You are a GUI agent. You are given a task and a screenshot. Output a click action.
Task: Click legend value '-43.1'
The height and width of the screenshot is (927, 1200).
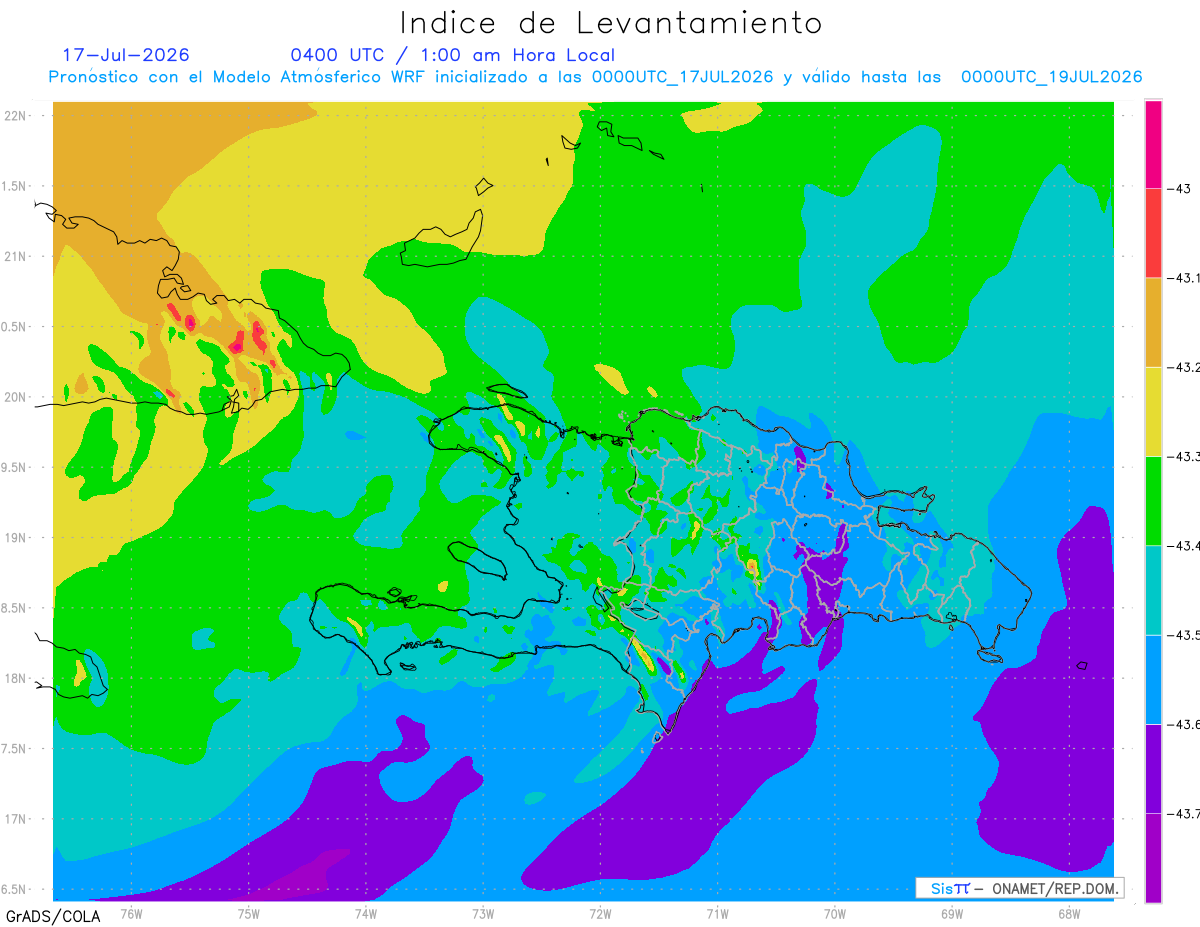1186,277
